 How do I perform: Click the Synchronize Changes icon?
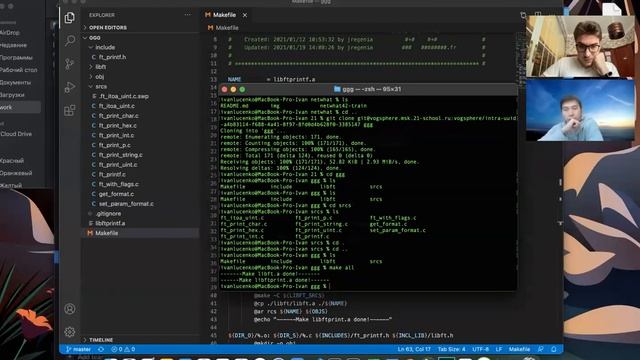point(101,349)
